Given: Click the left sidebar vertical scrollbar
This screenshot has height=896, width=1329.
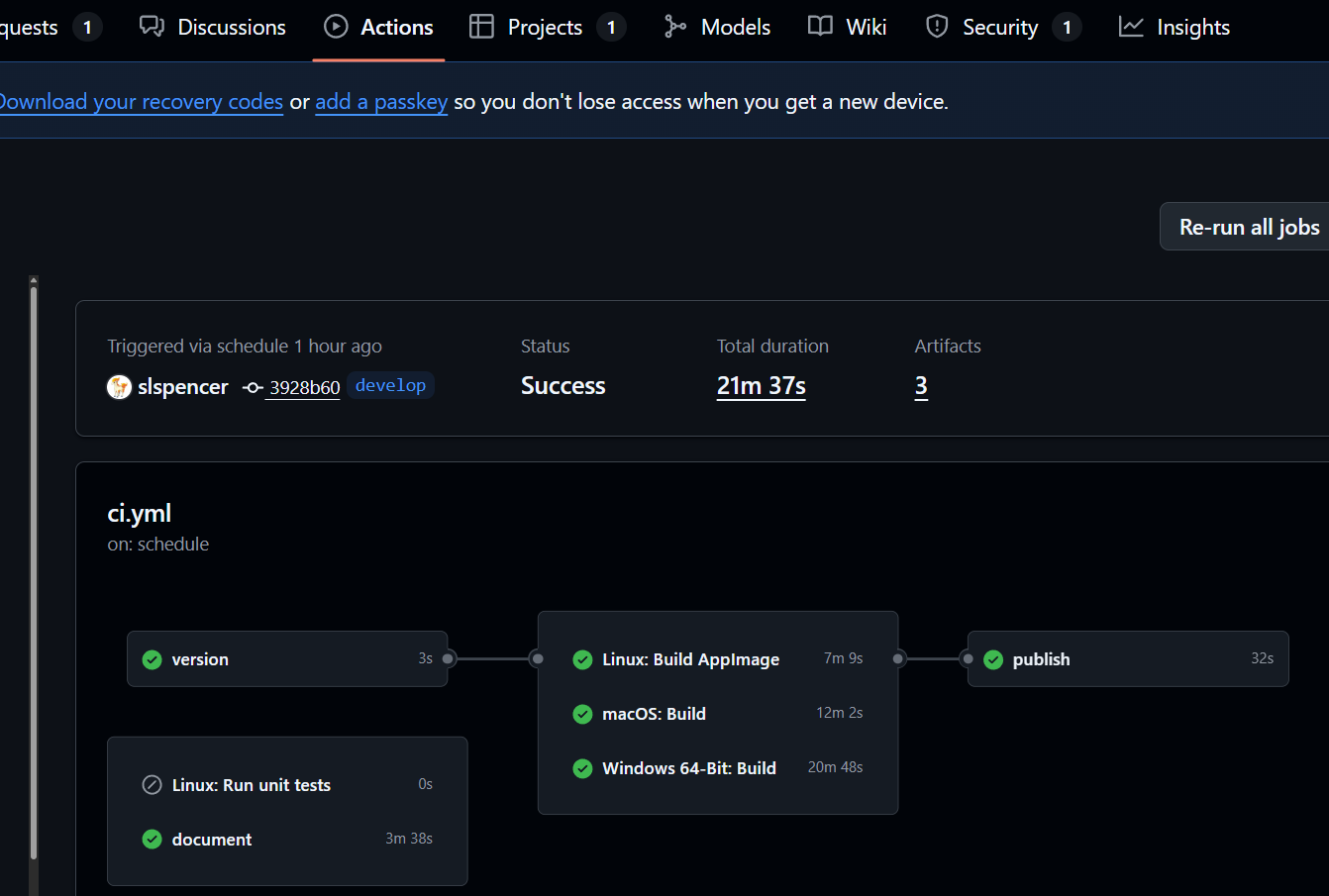Looking at the screenshot, I should (34, 574).
